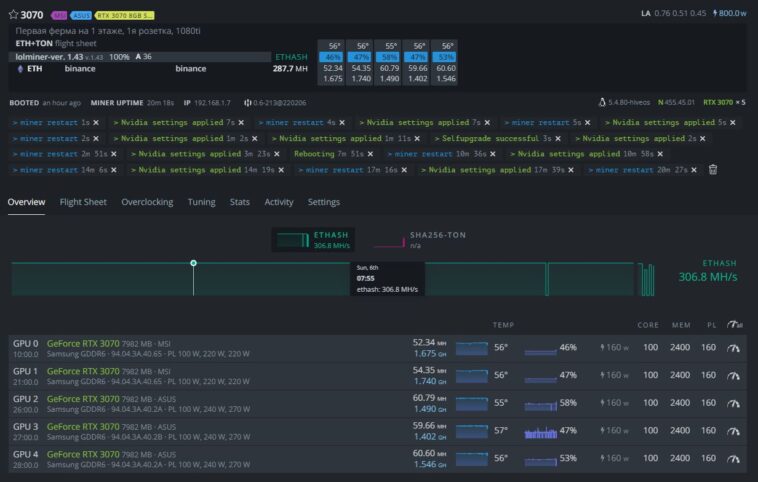Switch to the Overview tab
758x482 pixels.
[x=26, y=202]
